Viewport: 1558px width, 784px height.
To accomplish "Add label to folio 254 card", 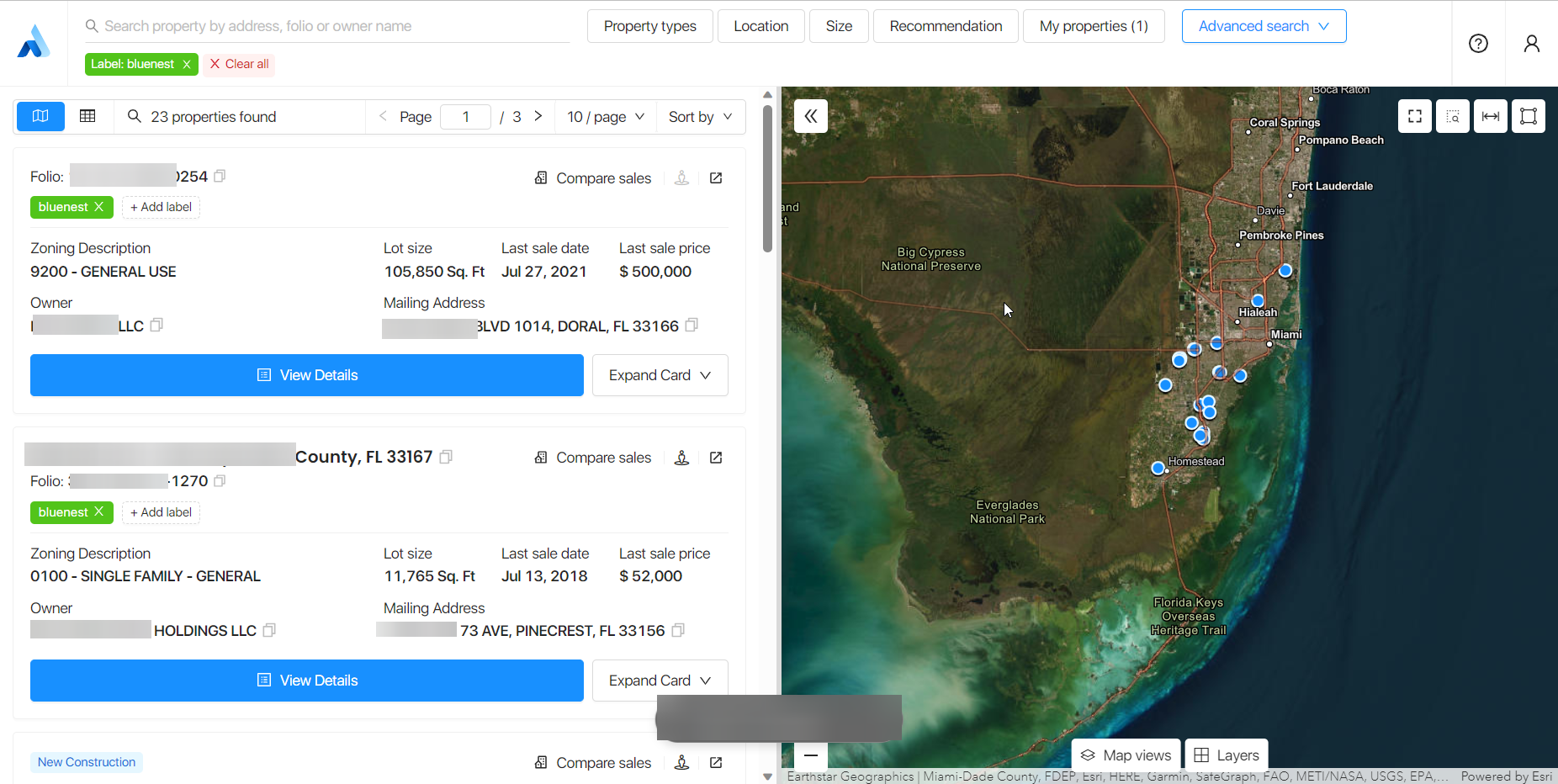I will click(161, 207).
